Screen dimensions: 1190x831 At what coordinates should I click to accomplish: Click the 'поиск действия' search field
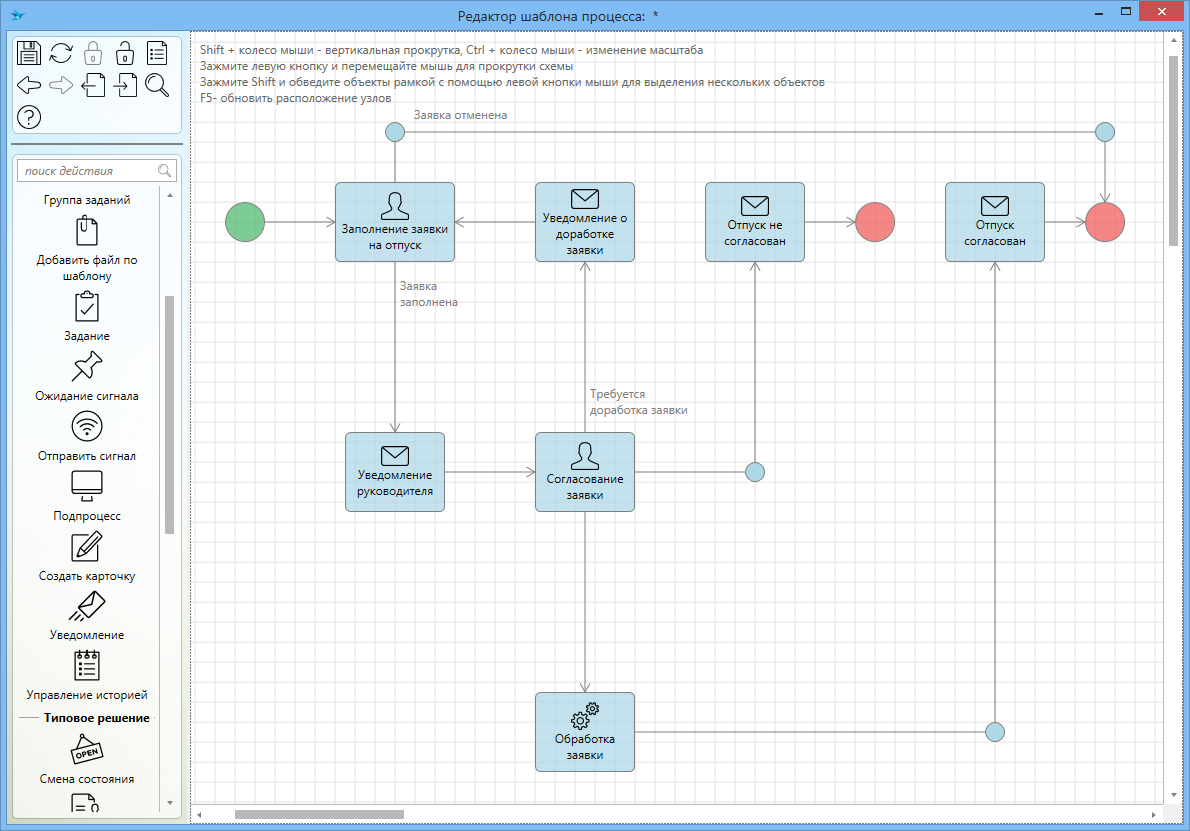point(89,171)
